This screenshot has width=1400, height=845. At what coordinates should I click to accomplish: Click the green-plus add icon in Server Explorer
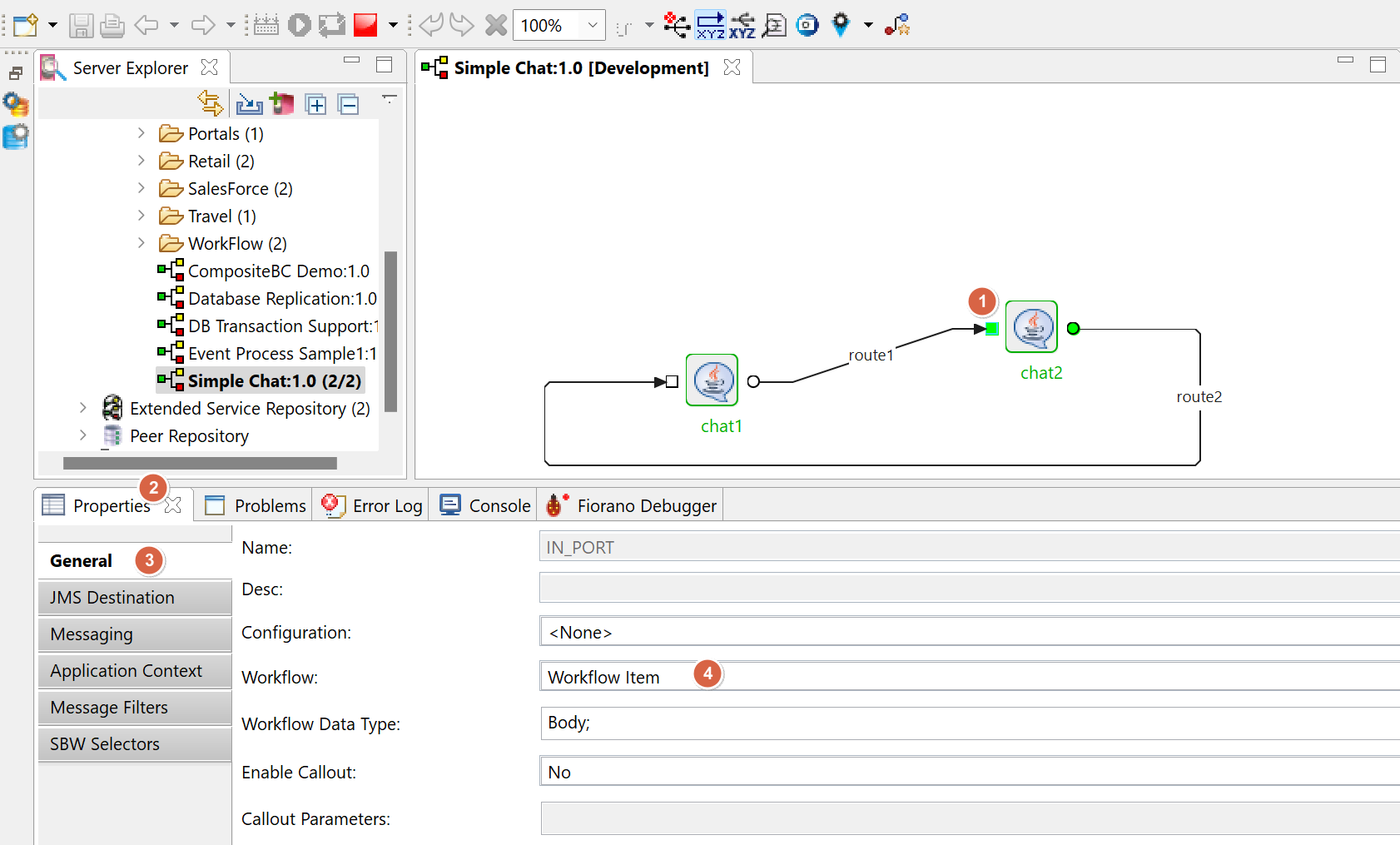[x=282, y=103]
